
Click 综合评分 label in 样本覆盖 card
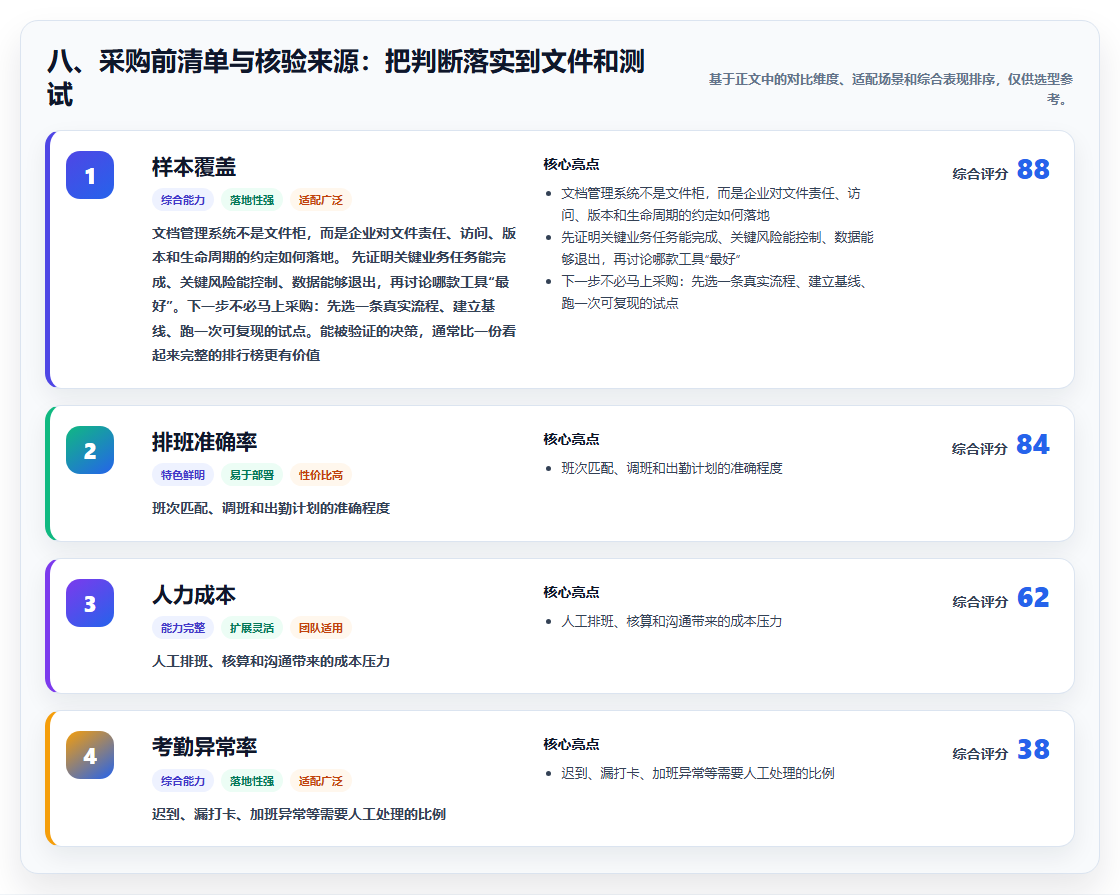click(980, 174)
